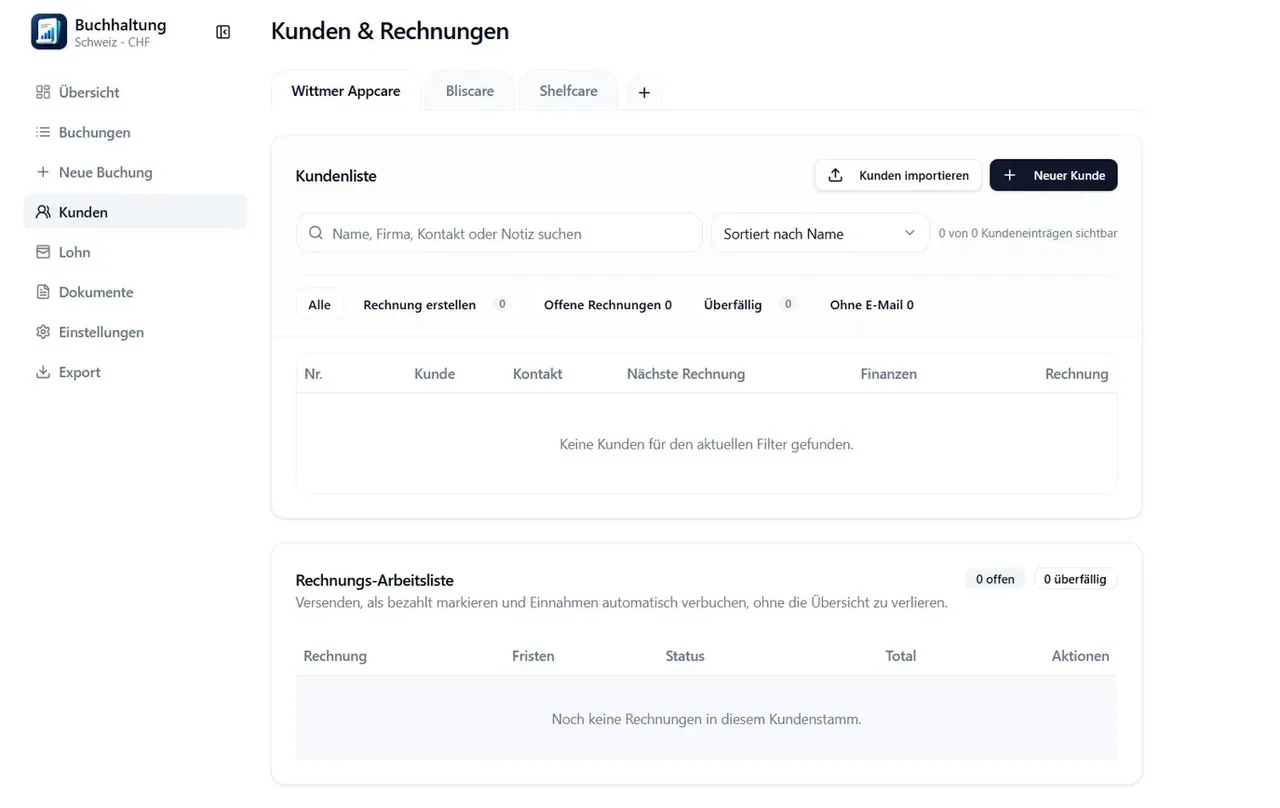Click the Aktionen column header
Screen dimensions: 1280x808
pyautogui.click(x=1080, y=656)
